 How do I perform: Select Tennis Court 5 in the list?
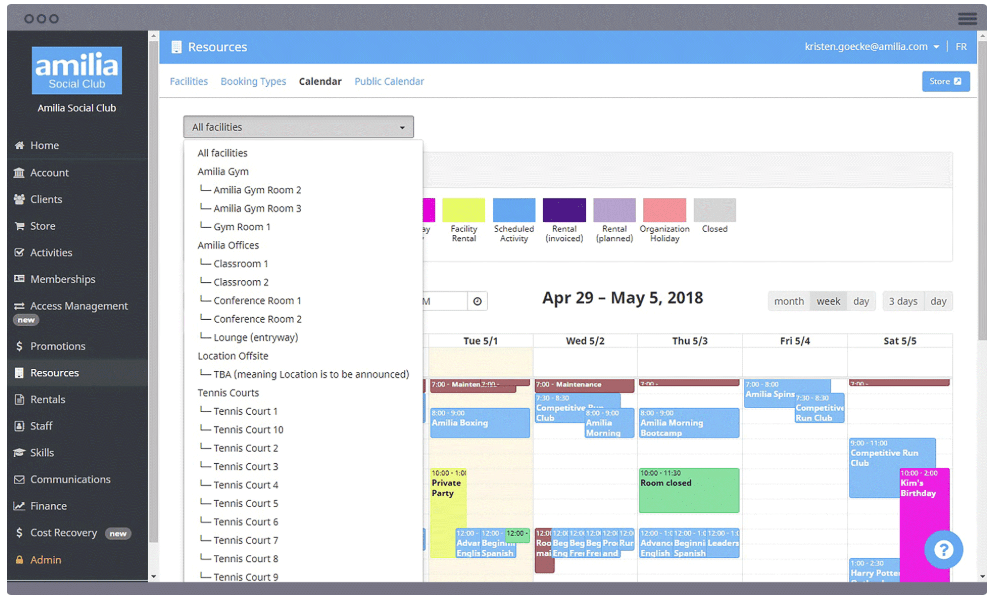(245, 503)
